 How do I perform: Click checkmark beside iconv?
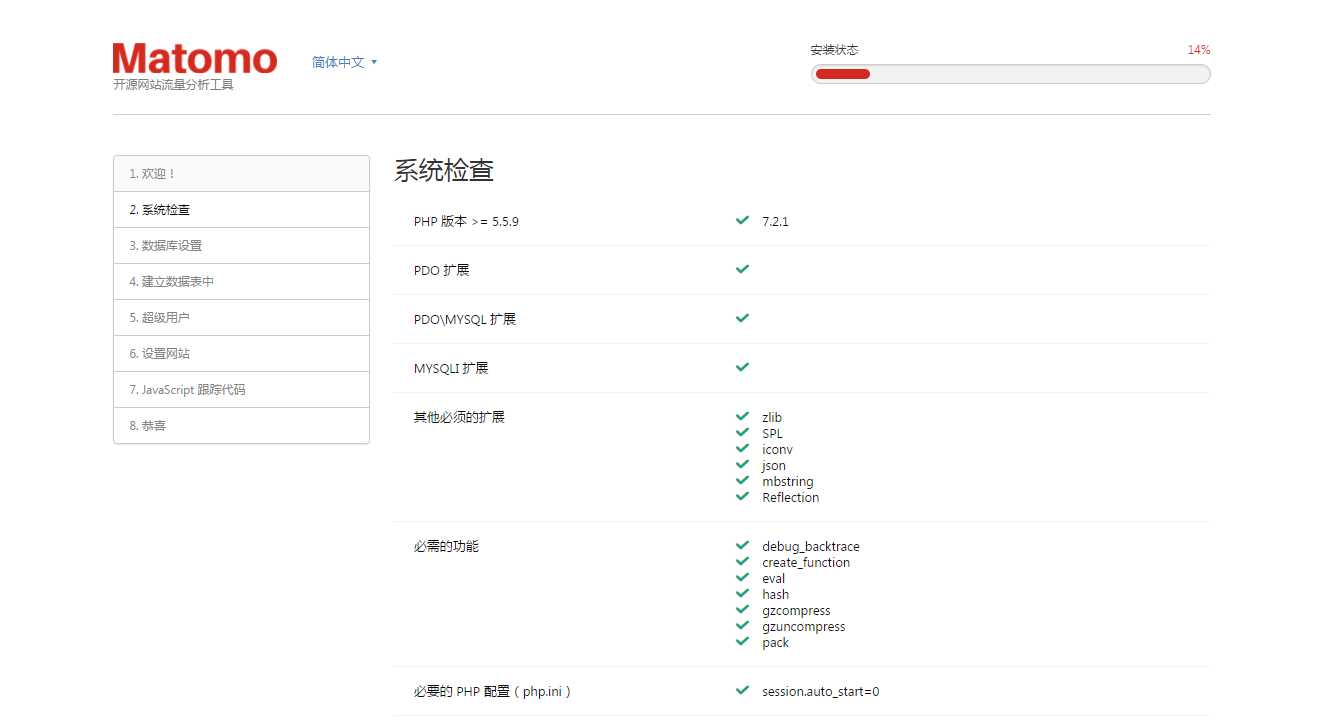742,448
